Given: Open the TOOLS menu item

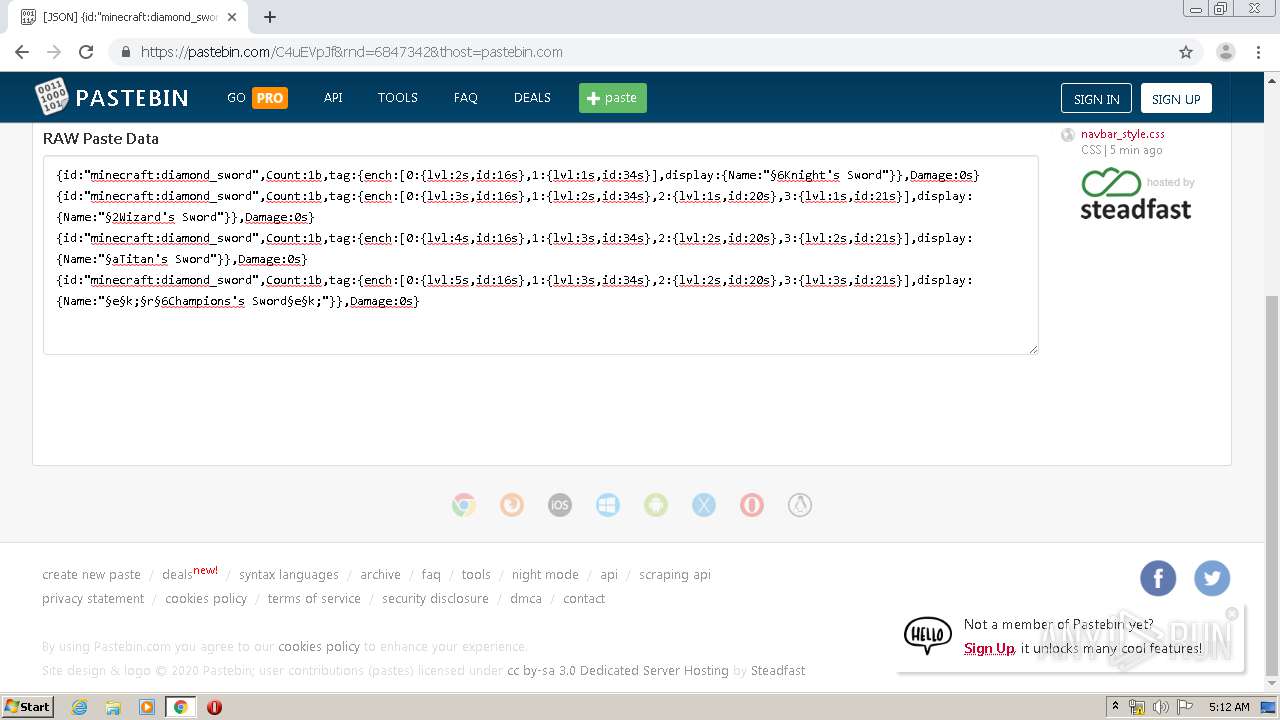Looking at the screenshot, I should click(397, 98).
